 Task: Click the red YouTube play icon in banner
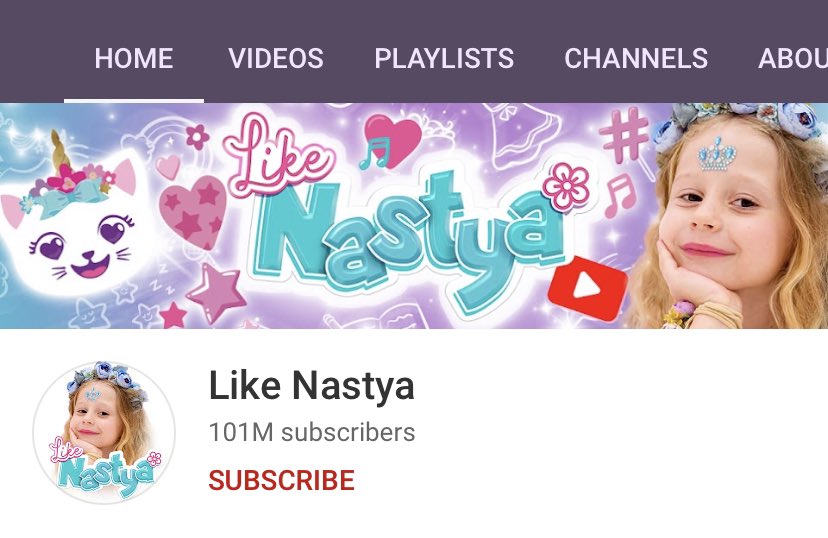coord(587,288)
